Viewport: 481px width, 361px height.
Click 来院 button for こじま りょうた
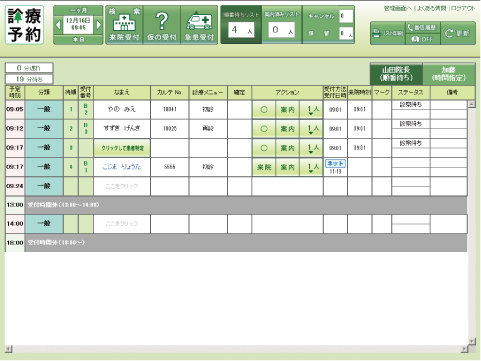click(264, 167)
